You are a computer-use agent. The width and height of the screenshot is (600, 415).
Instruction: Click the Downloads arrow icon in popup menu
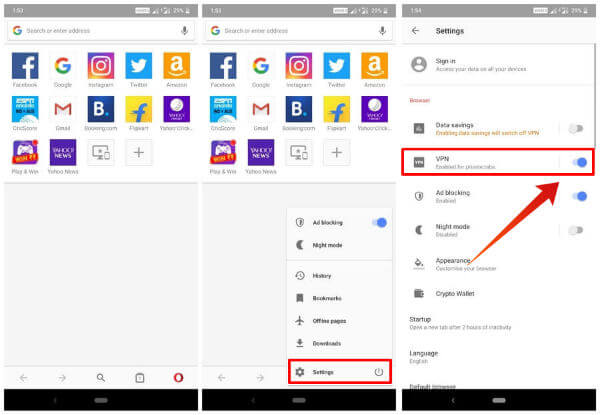(x=300, y=342)
